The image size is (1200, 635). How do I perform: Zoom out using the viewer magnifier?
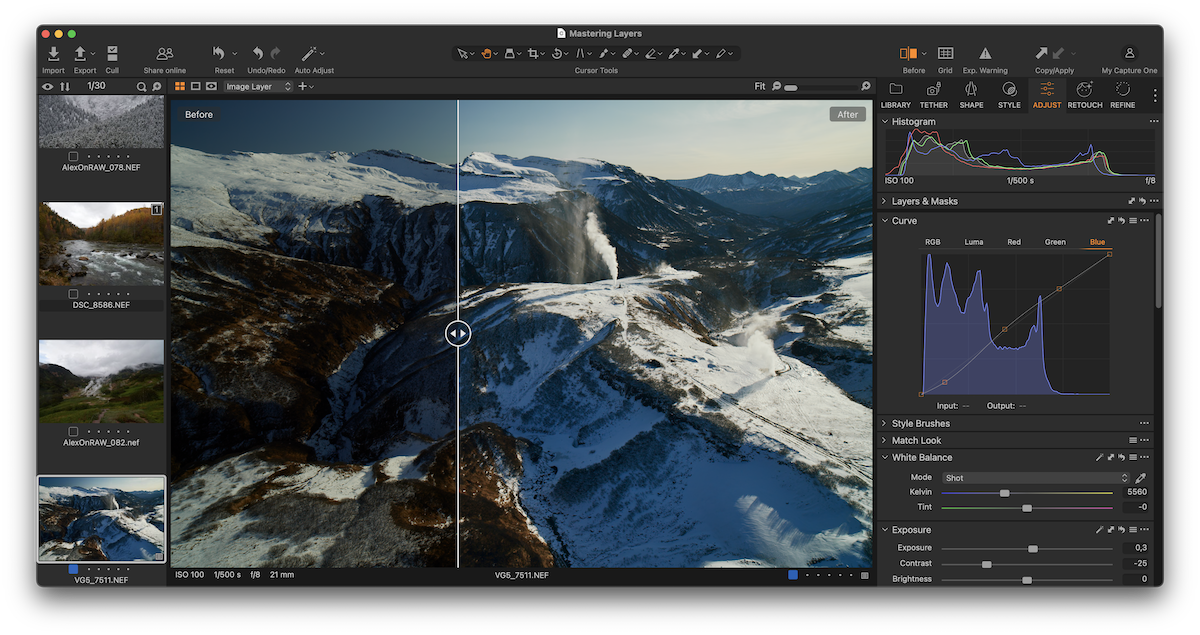click(777, 87)
